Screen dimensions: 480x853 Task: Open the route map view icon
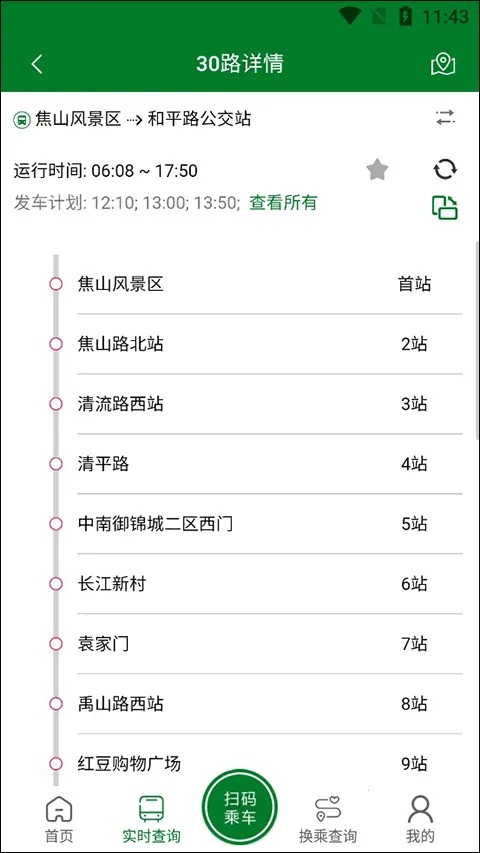443,64
